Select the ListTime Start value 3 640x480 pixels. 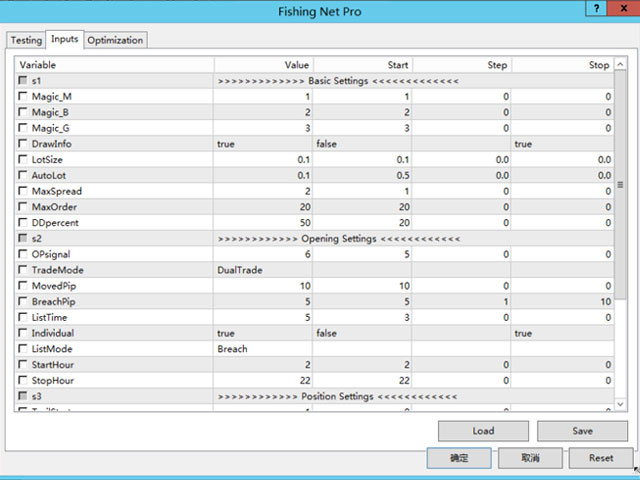tap(407, 318)
